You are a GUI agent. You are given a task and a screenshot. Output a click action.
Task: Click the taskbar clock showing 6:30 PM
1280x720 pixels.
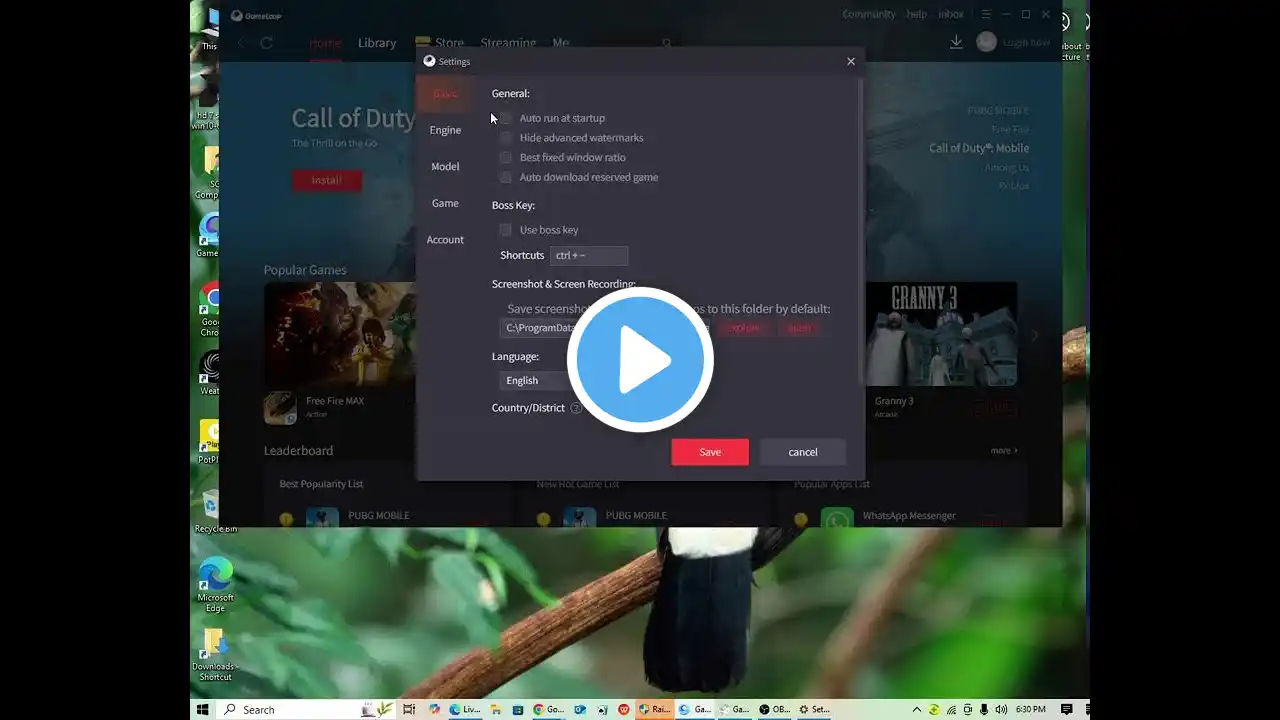pyautogui.click(x=1031, y=709)
